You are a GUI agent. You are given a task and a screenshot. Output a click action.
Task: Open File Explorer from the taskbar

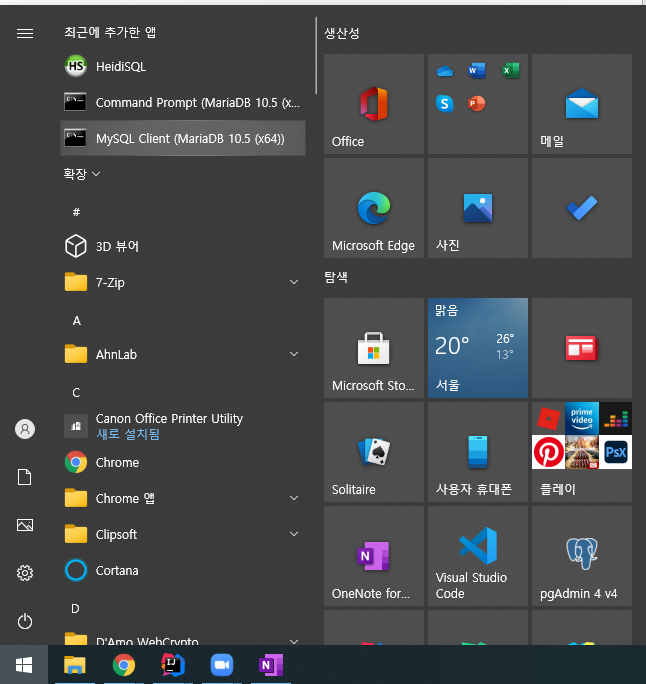pyautogui.click(x=75, y=665)
